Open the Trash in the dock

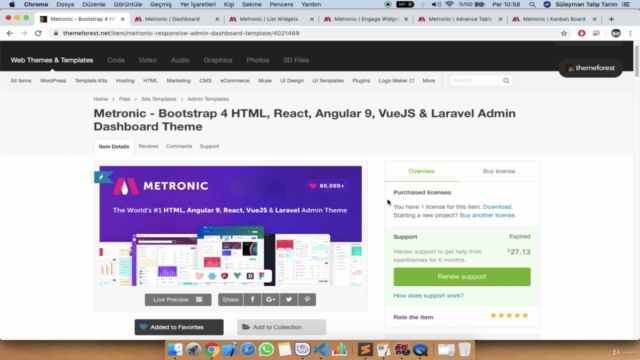pos(464,349)
